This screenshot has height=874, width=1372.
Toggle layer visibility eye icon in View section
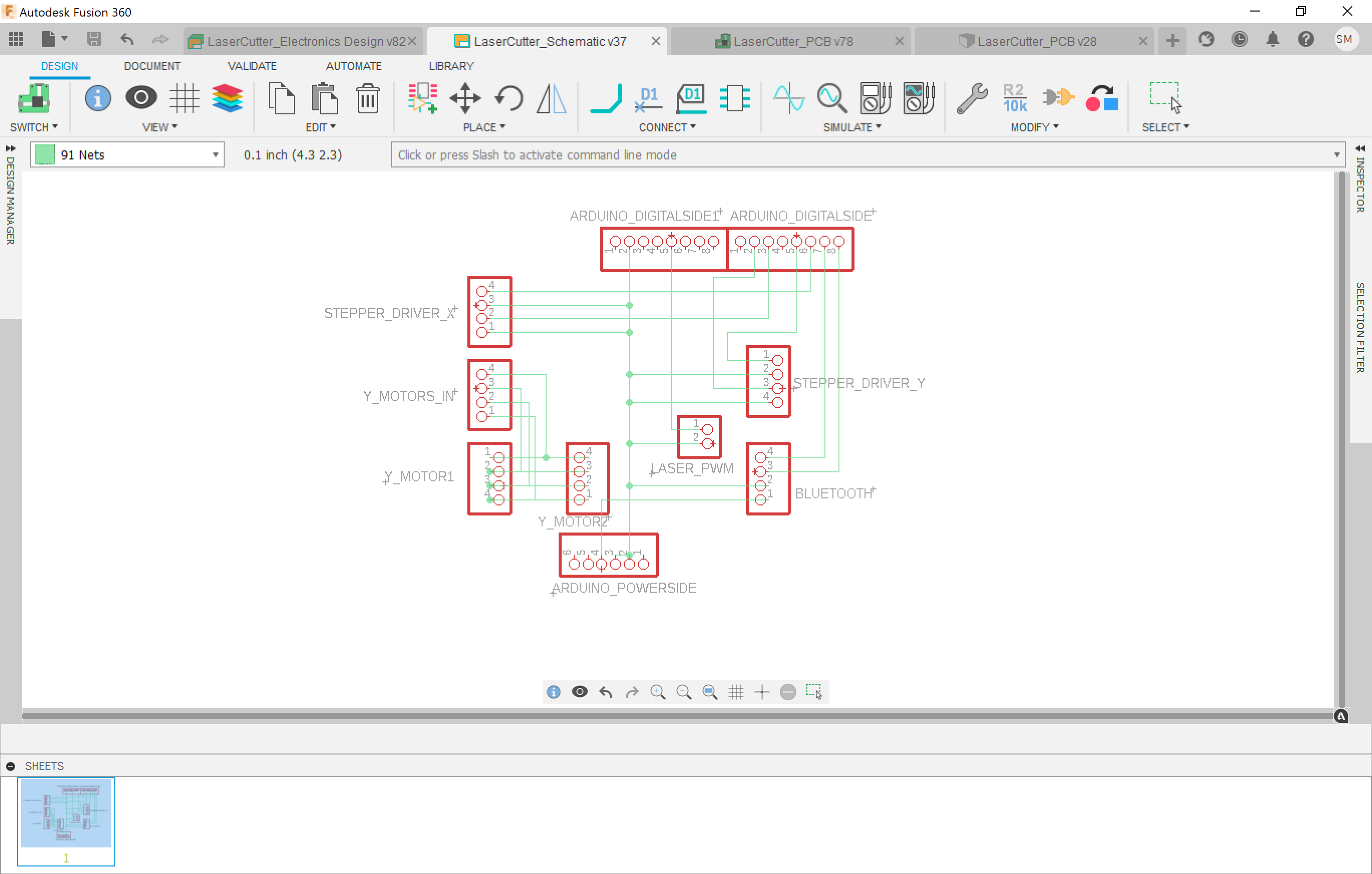tap(141, 97)
